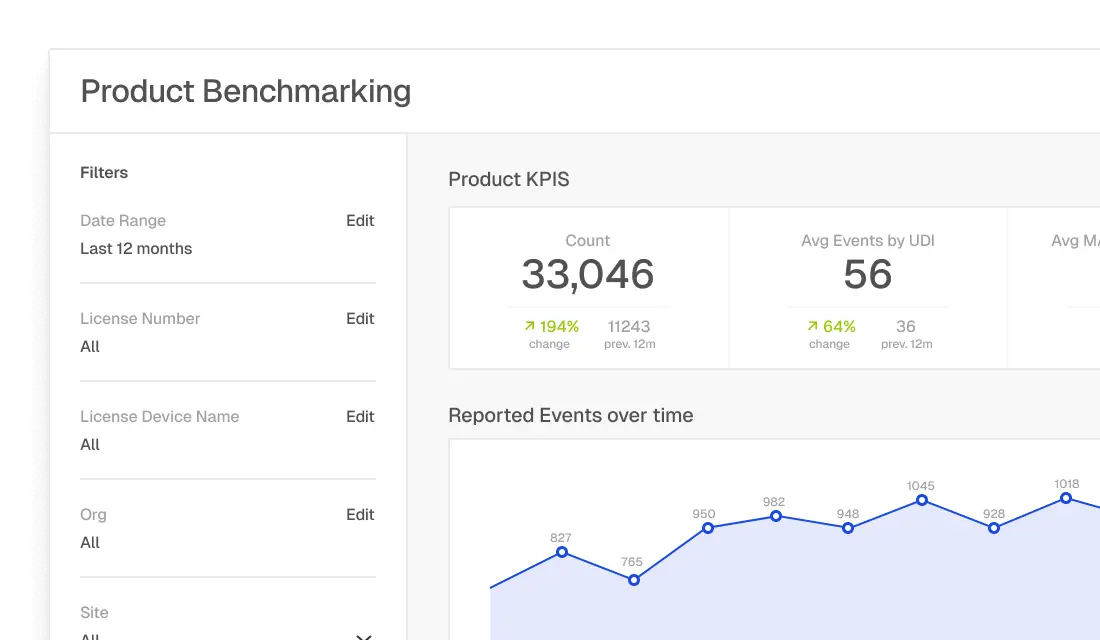Screen dimensions: 1100x640
Task: Select the Count KPI card
Action: 588,287
